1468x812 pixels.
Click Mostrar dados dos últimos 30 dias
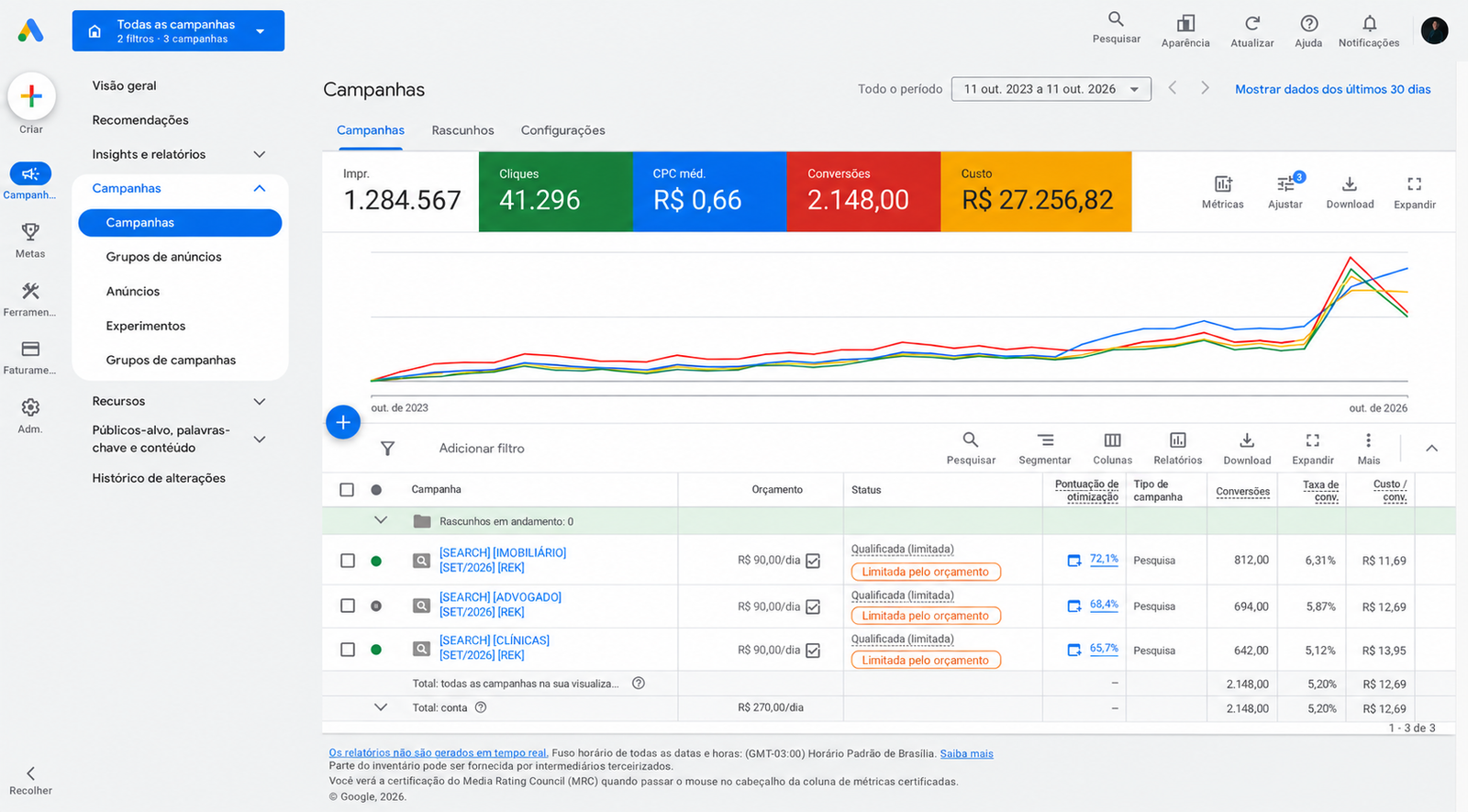1333,89
